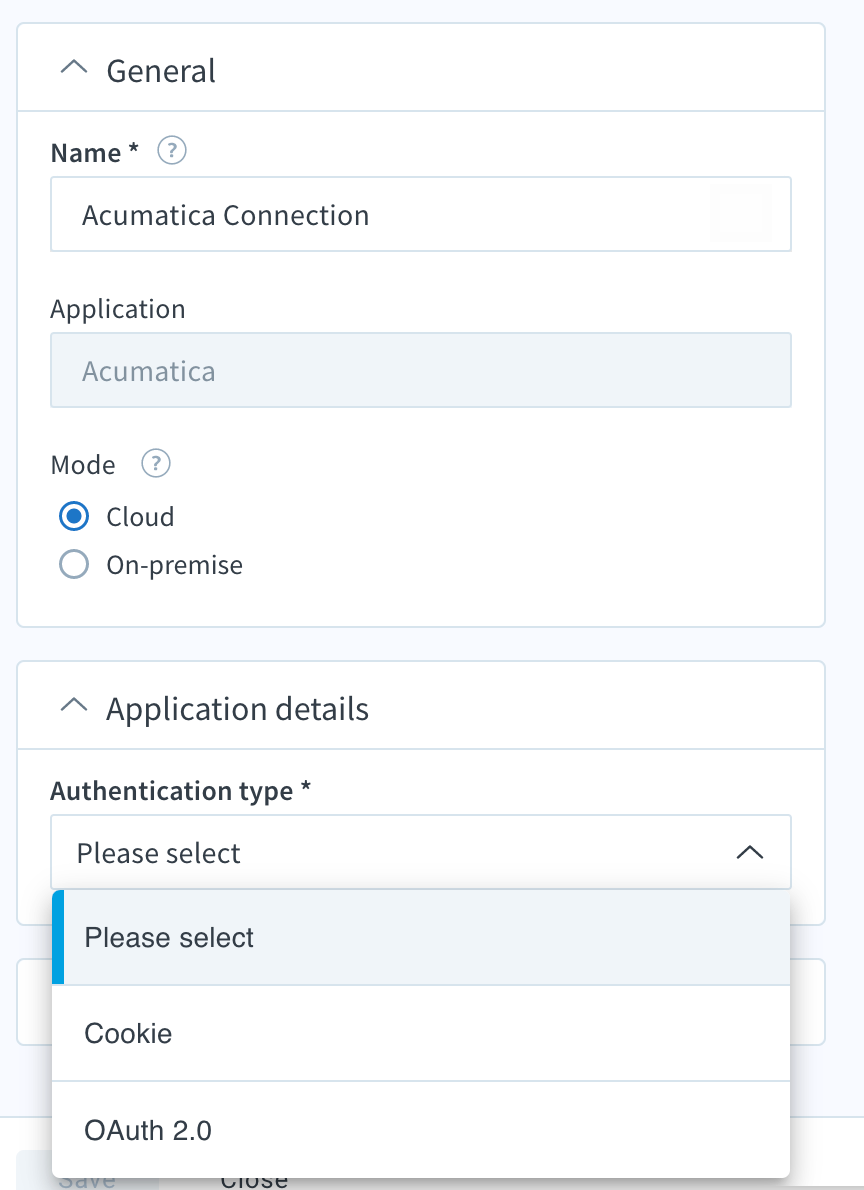Click the Application details section title

coord(238,709)
